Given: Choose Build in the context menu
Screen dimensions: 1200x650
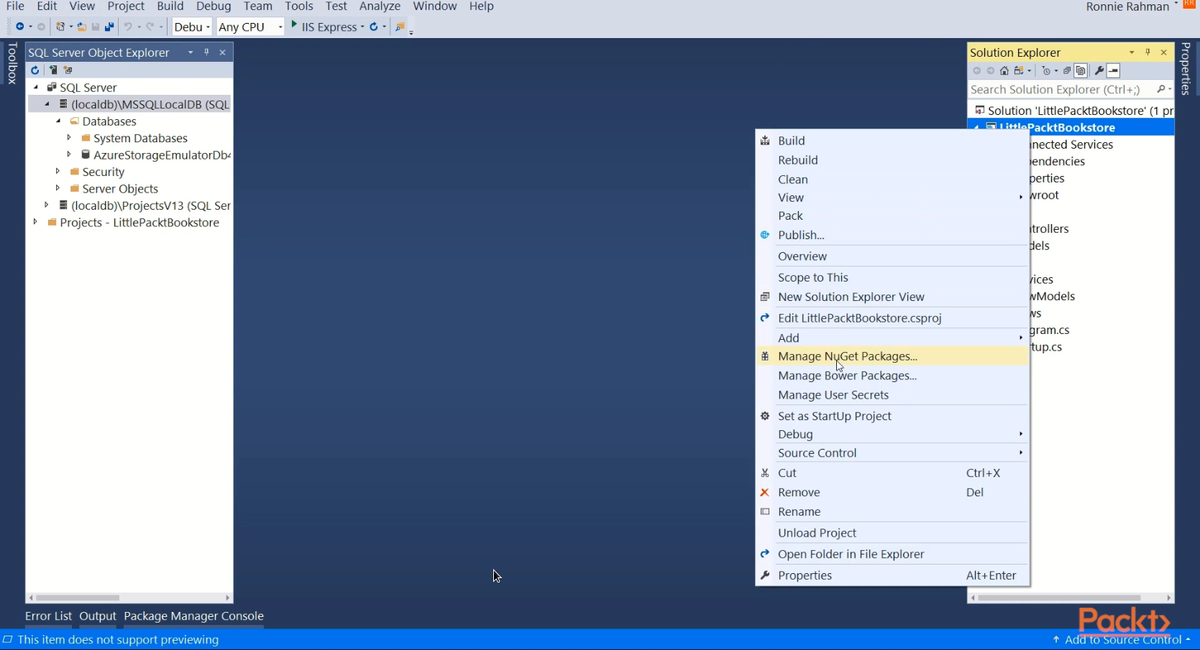Looking at the screenshot, I should 791,141.
